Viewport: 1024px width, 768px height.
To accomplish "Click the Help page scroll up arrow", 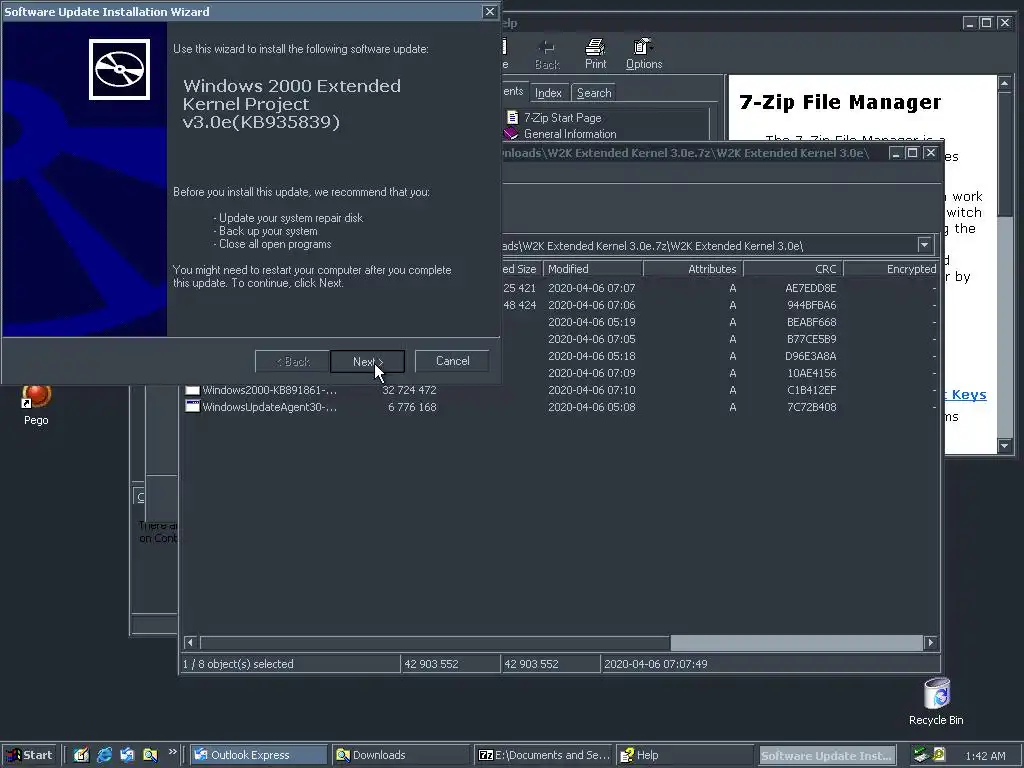I will pyautogui.click(x=1004, y=83).
